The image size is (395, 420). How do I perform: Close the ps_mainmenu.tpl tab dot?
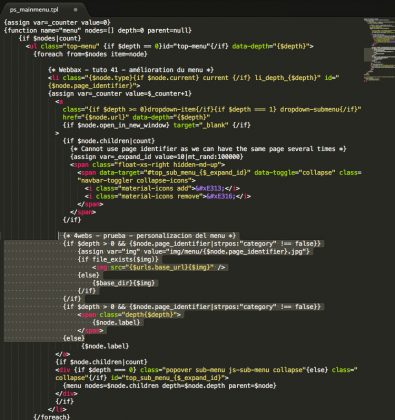click(75, 10)
